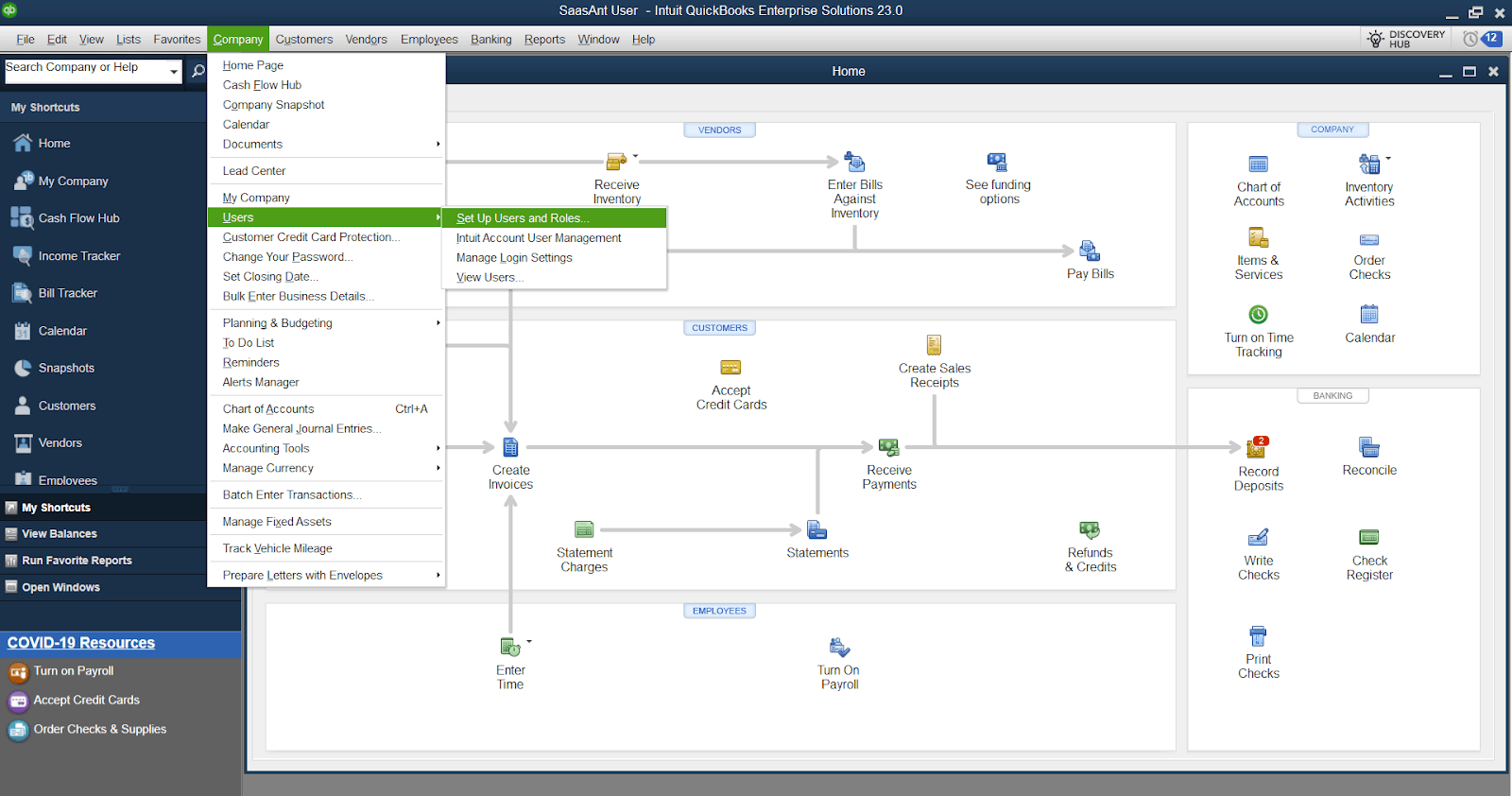This screenshot has height=796, width=1512.
Task: Click the Refunds & Credits icon
Action: (1090, 529)
